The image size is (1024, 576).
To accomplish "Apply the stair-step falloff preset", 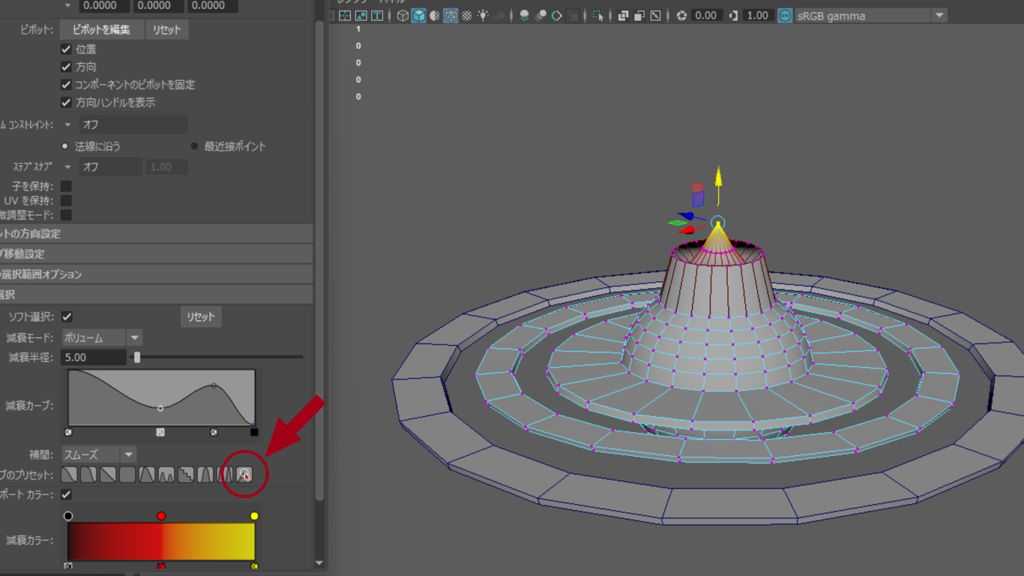I will 186,474.
